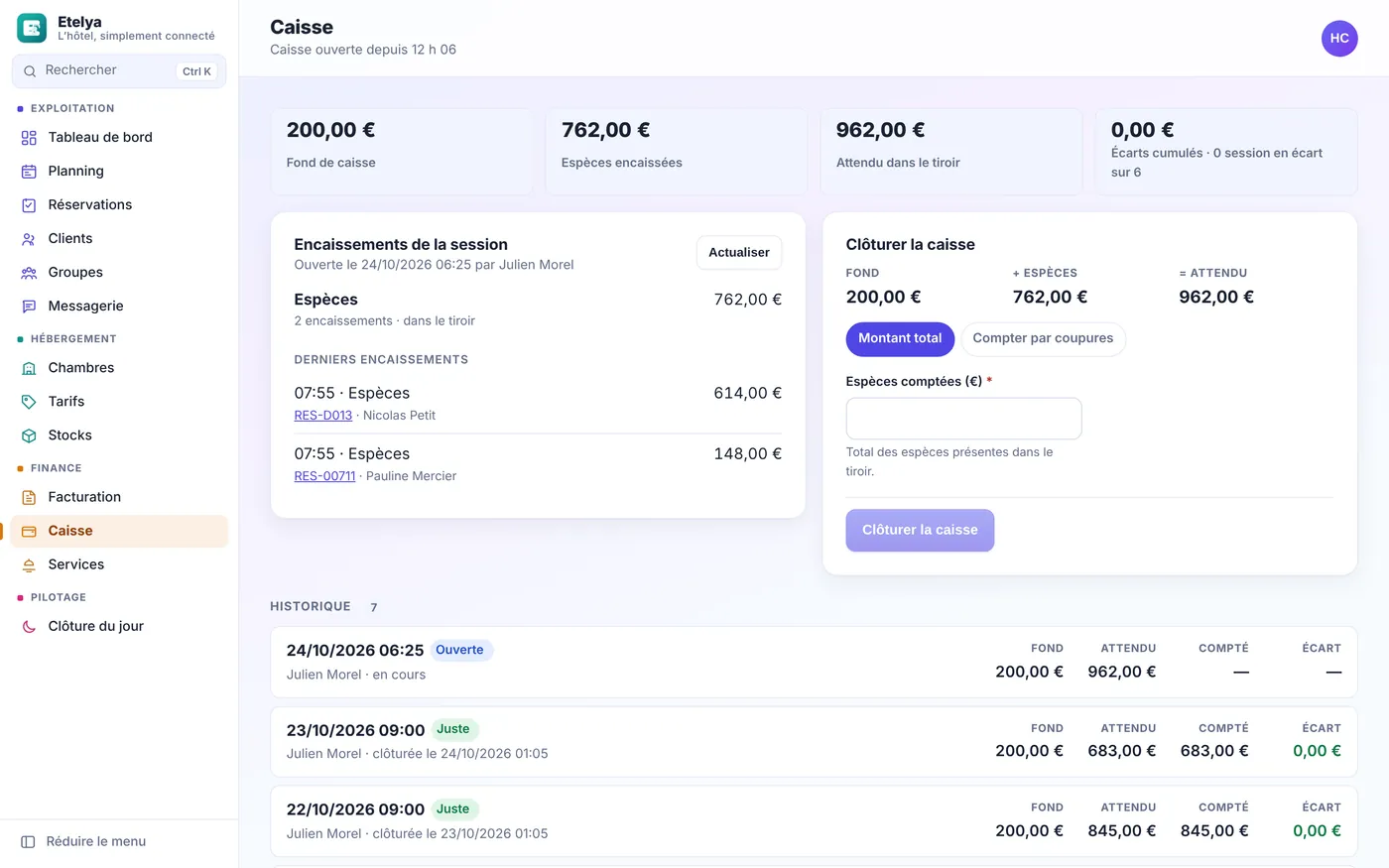Open the 24/10/2026 06:25 Ouverte session row
Viewport: 1389px width, 868px height.
point(814,662)
